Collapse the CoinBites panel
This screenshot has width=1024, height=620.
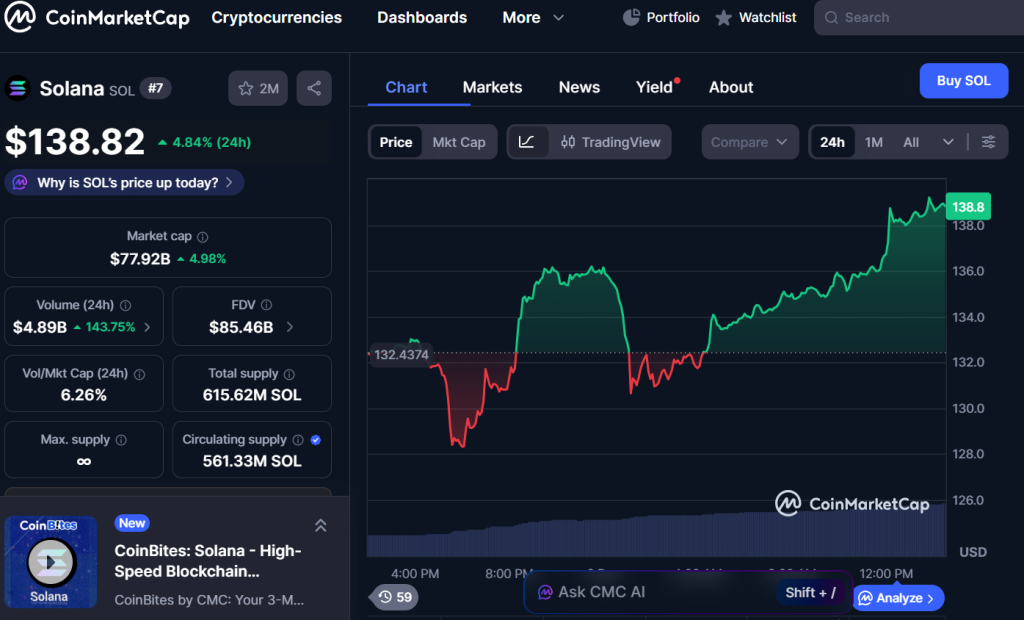[x=320, y=525]
